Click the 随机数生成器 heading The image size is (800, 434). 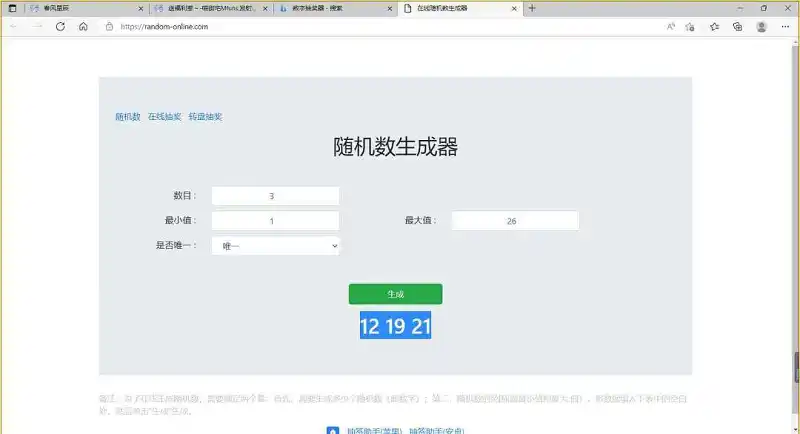pyautogui.click(x=395, y=147)
